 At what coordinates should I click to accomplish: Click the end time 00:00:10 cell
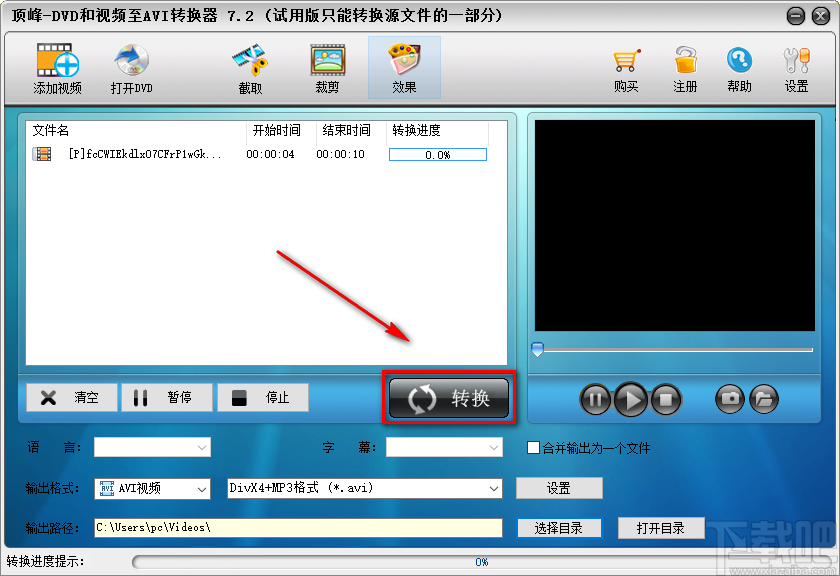[340, 154]
